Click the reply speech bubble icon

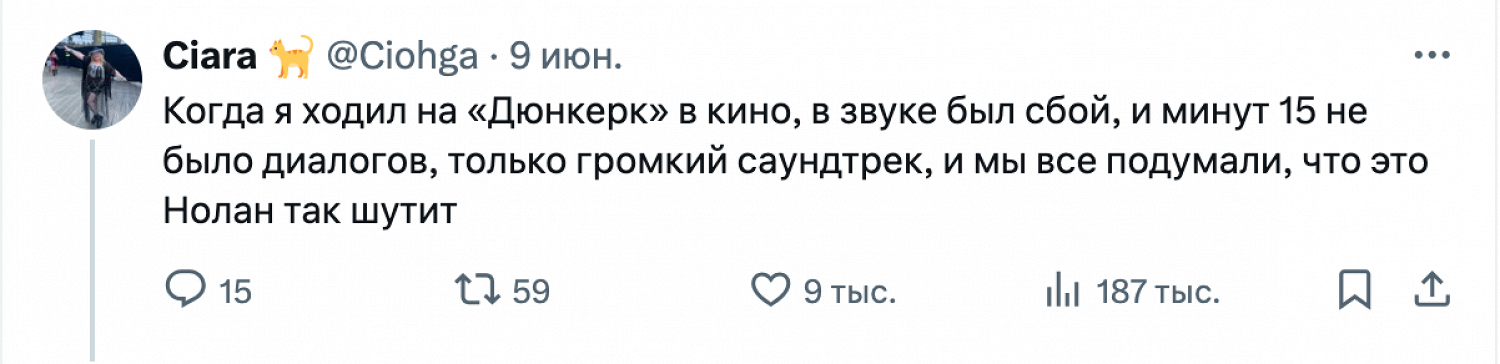pos(185,291)
